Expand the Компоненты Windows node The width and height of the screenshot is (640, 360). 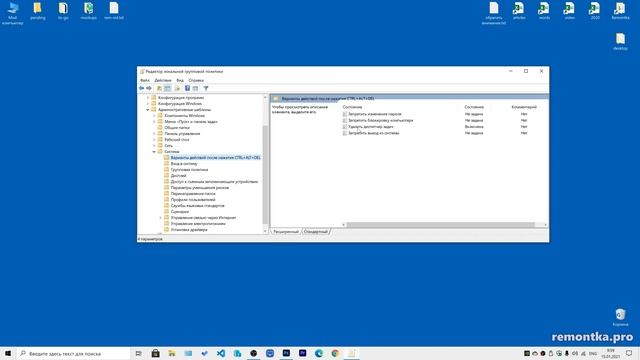pyautogui.click(x=154, y=116)
